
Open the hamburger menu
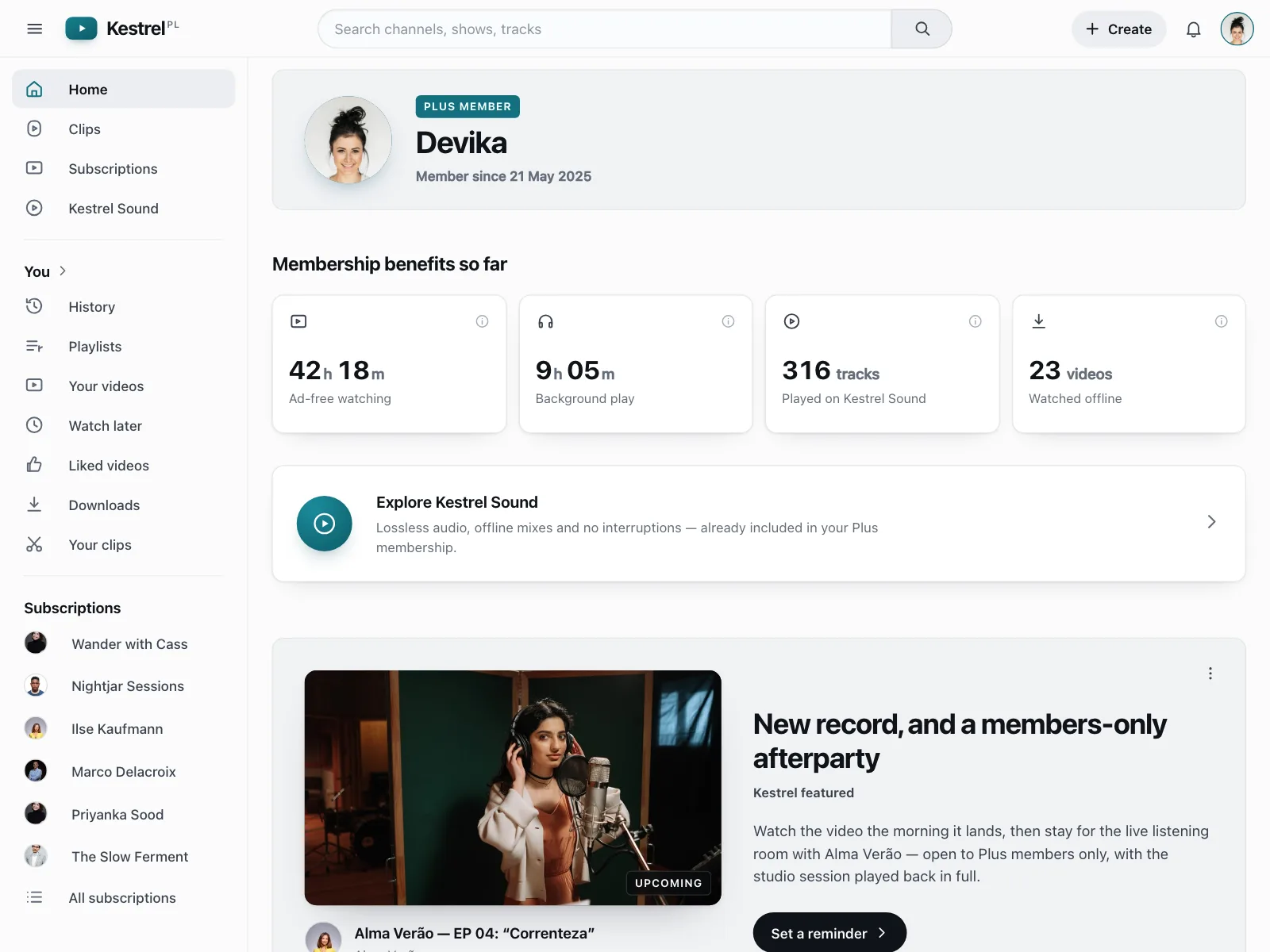click(34, 29)
